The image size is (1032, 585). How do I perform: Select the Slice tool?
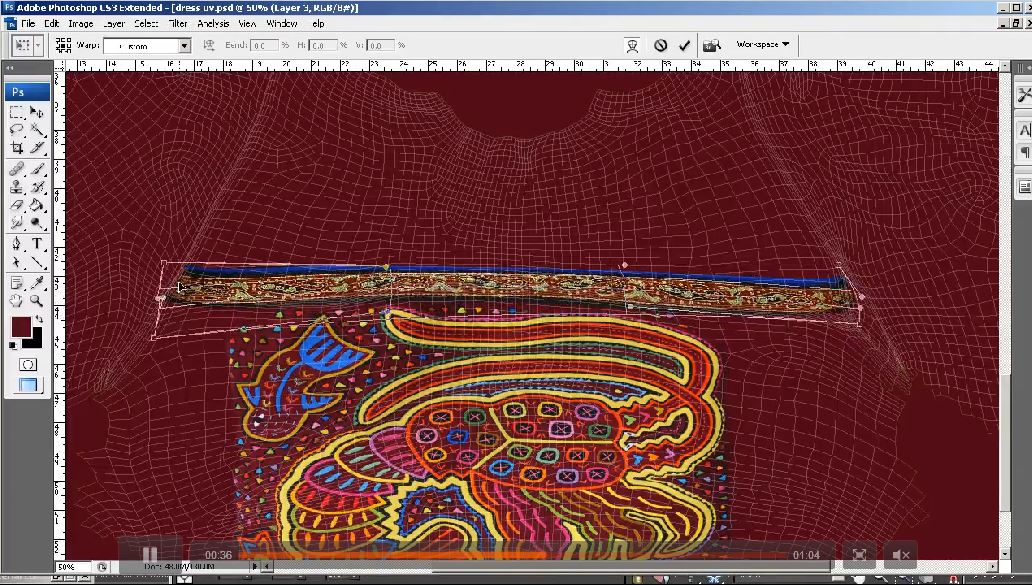[x=37, y=148]
